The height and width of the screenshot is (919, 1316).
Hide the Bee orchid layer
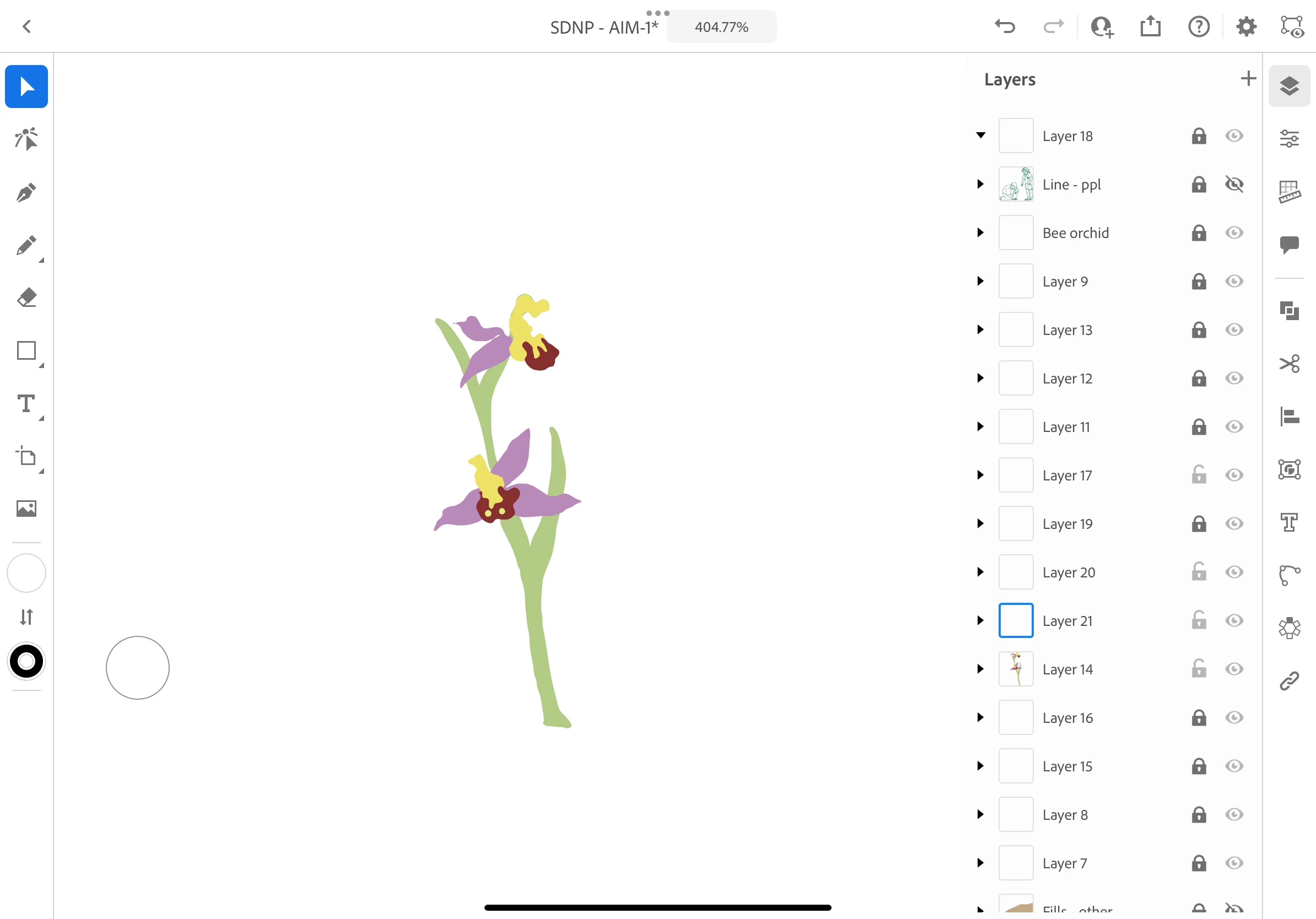click(1234, 233)
